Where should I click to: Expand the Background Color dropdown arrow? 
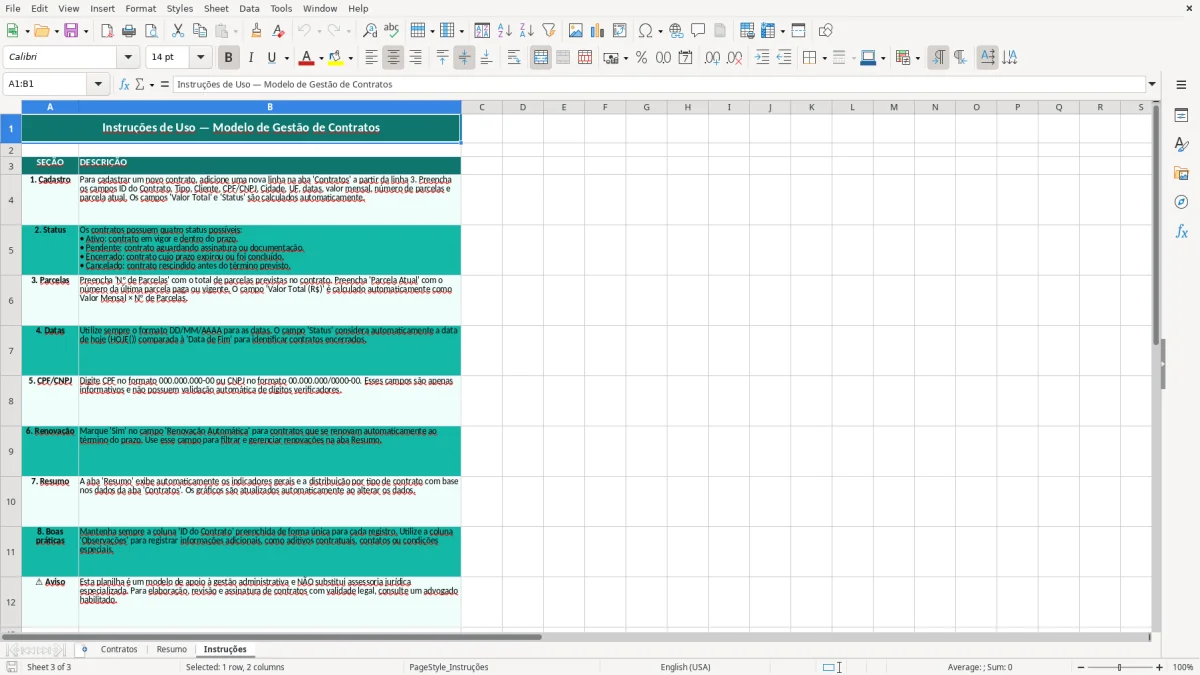pyautogui.click(x=350, y=58)
